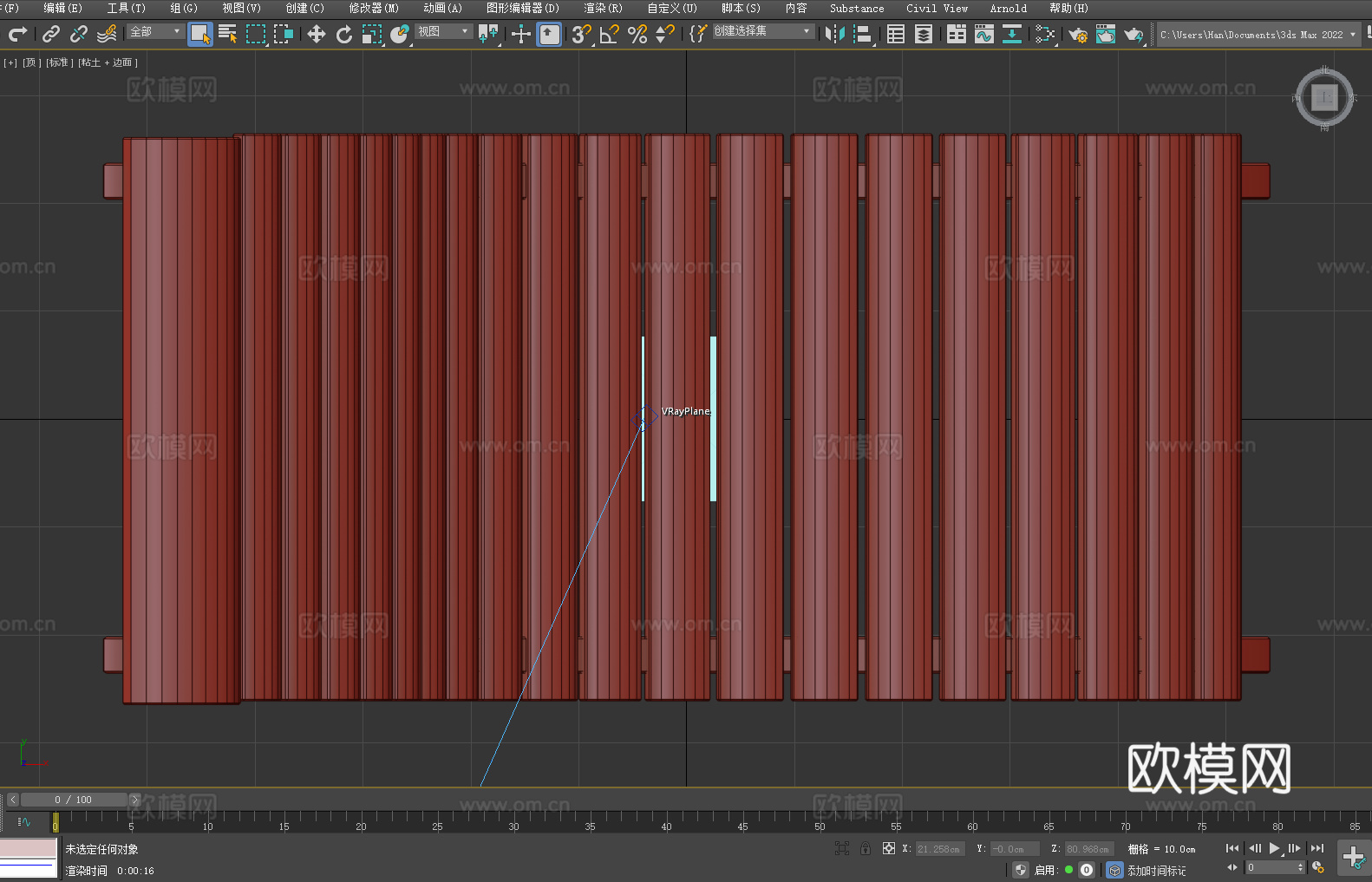Click next frame arrow on time slider
The height and width of the screenshot is (882, 1372).
coord(134,800)
